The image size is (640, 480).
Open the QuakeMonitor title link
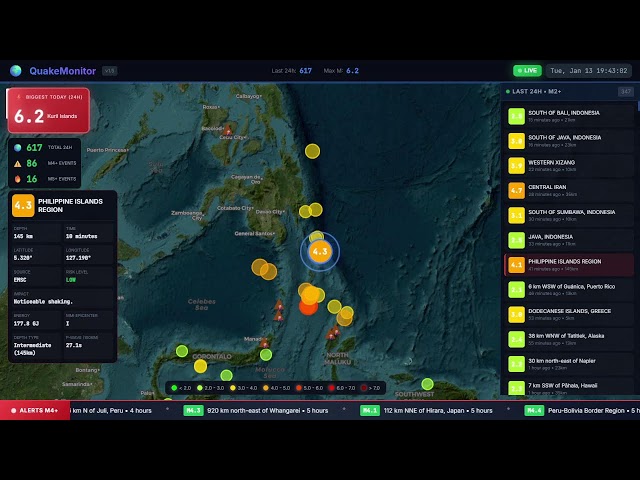[62, 71]
